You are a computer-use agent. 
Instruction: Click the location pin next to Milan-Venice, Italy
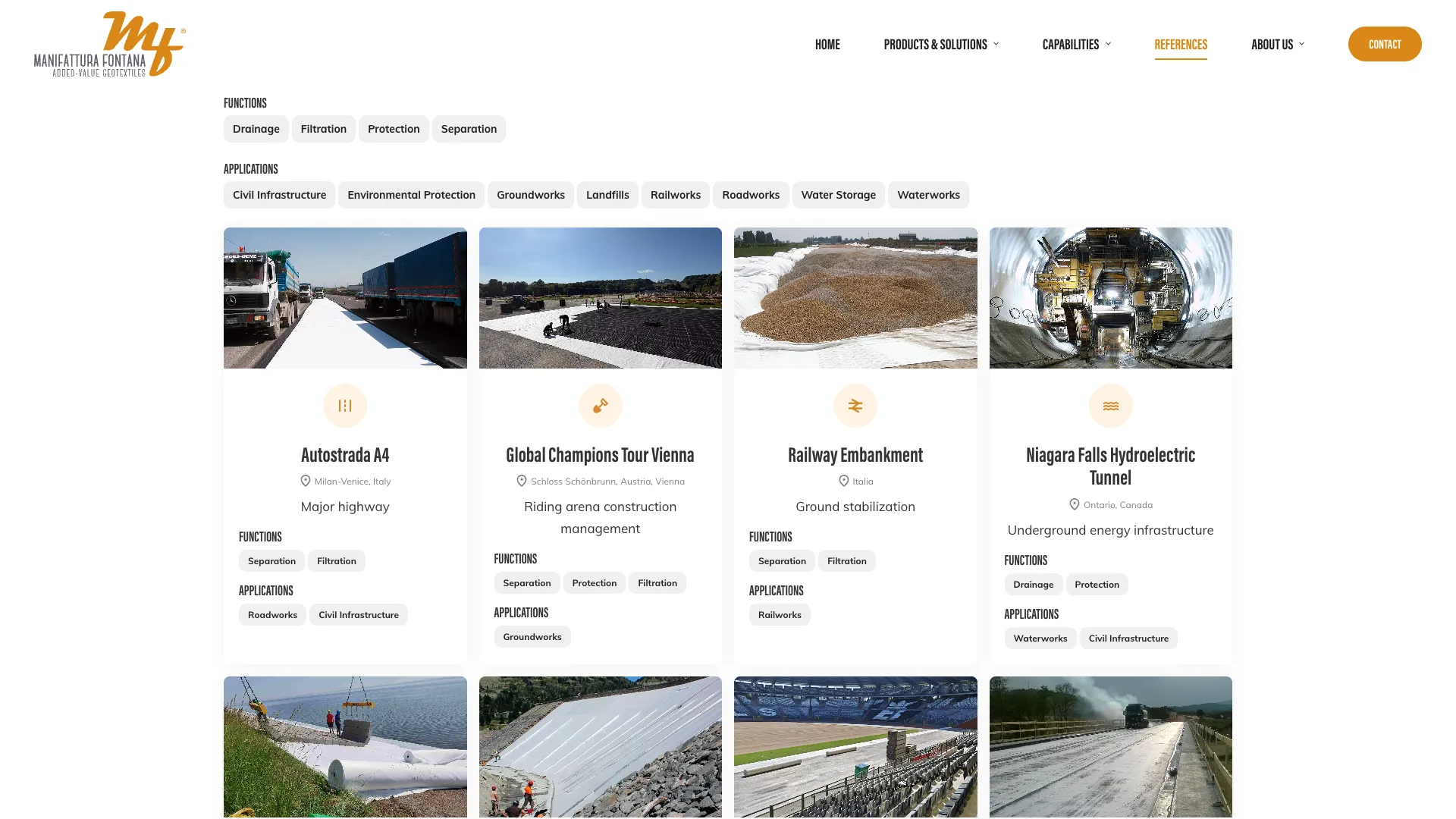point(306,481)
